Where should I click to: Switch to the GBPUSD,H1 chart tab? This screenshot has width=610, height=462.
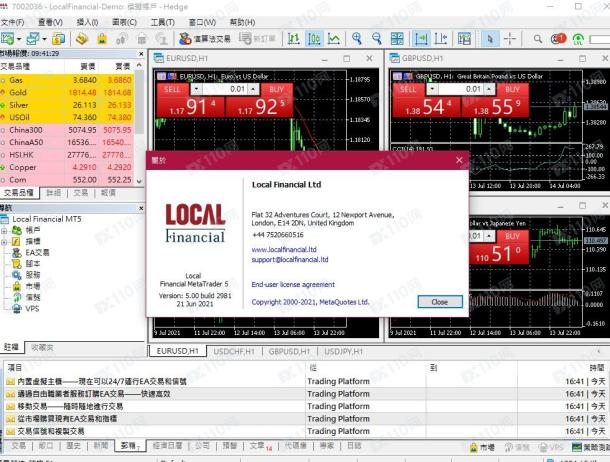coord(289,351)
